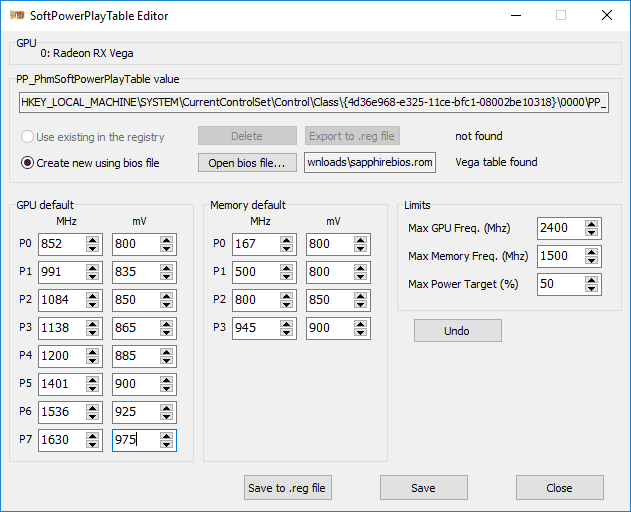Click Save to .reg file button
631x512 pixels.
(x=288, y=488)
